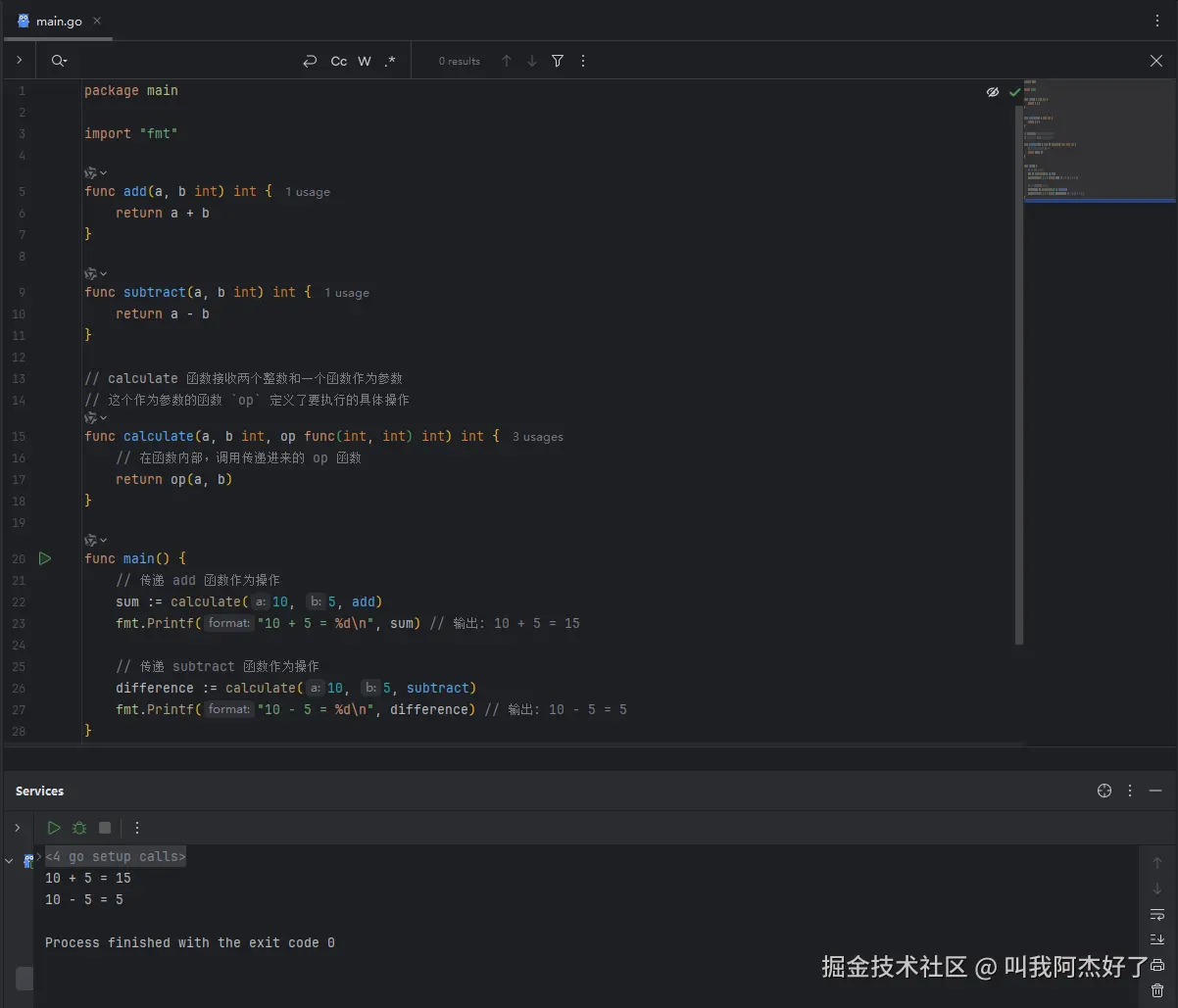Click the code minimap preview

[x=1099, y=140]
